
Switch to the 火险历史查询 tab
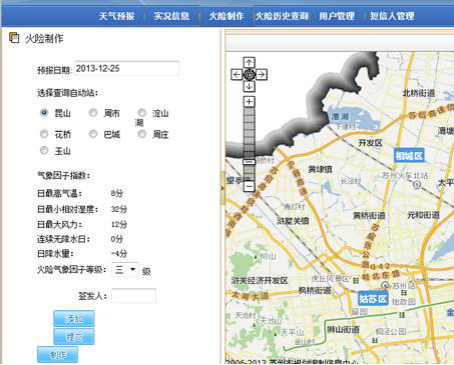click(282, 16)
